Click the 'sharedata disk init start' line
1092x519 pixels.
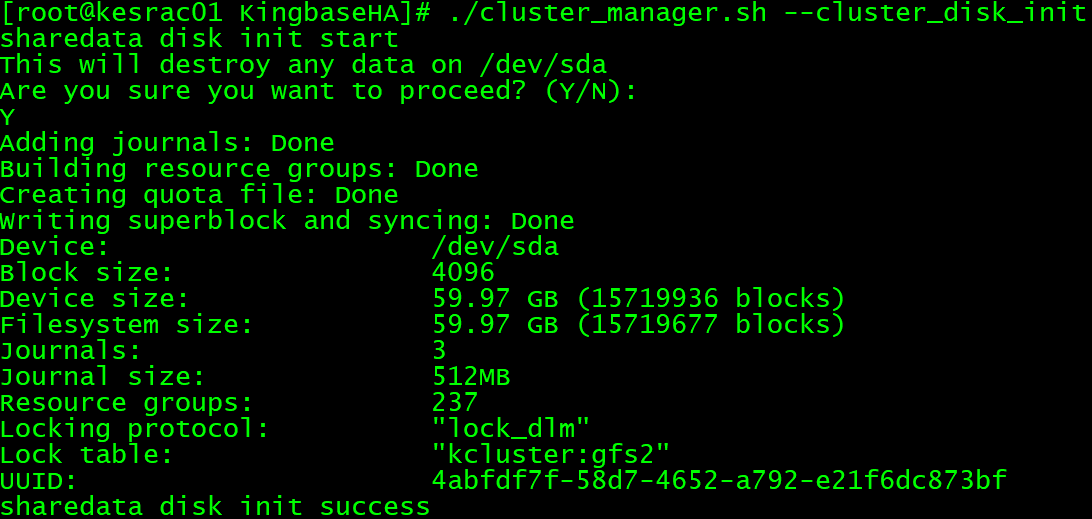[199, 40]
